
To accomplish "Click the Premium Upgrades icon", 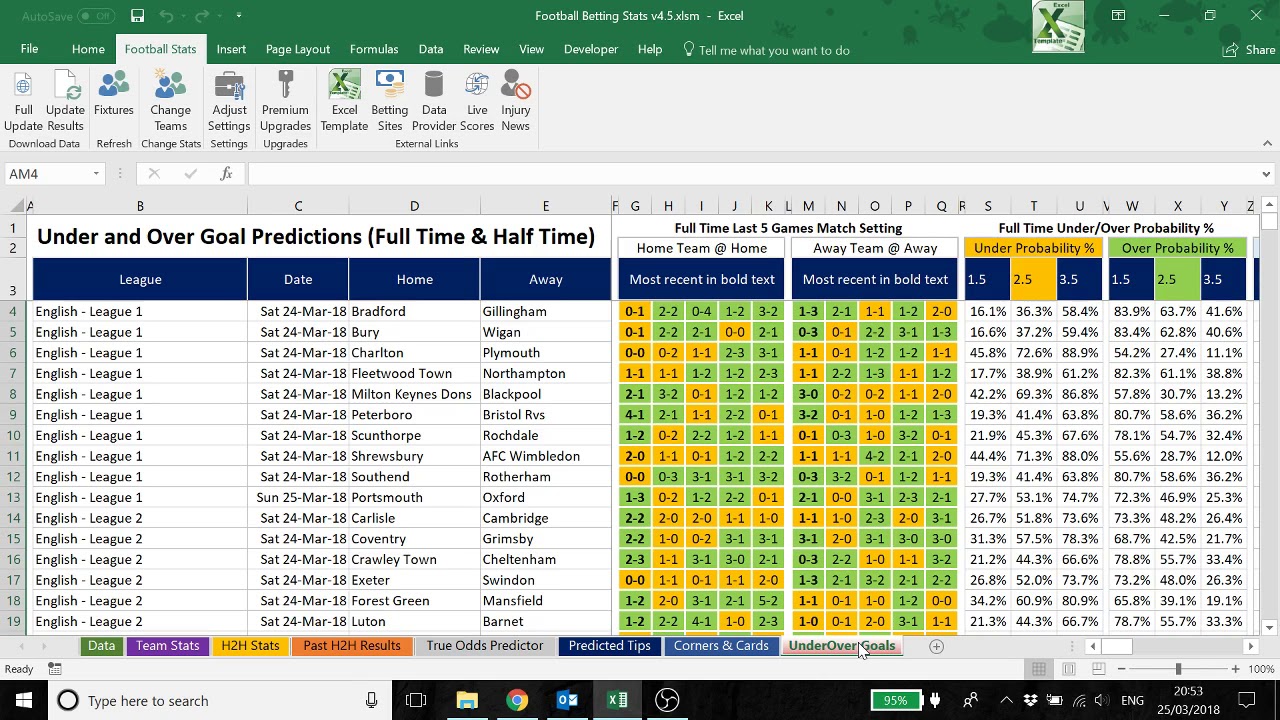I will click(285, 102).
